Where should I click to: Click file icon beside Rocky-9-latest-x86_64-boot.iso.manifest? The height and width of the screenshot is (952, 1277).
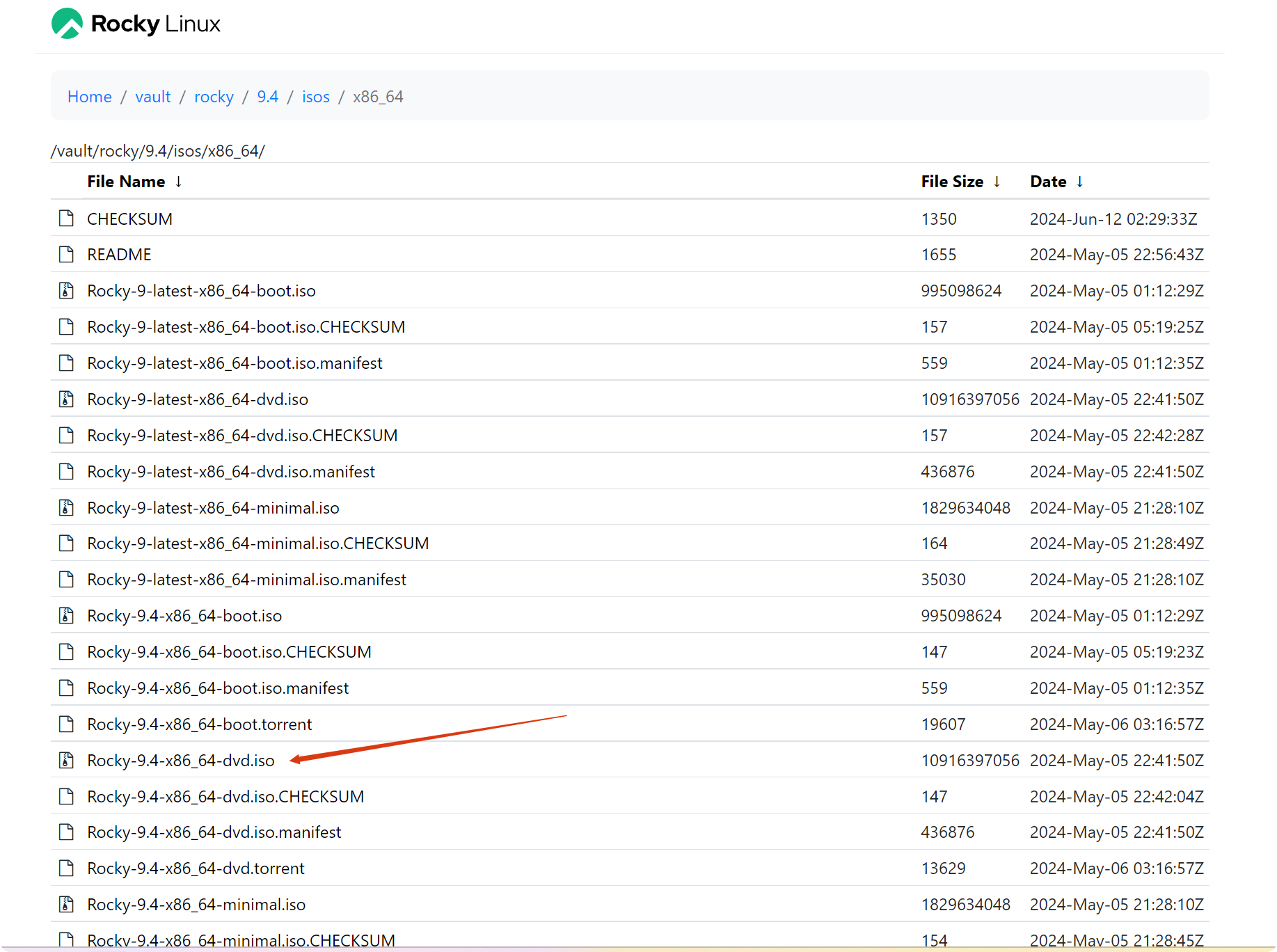[66, 363]
